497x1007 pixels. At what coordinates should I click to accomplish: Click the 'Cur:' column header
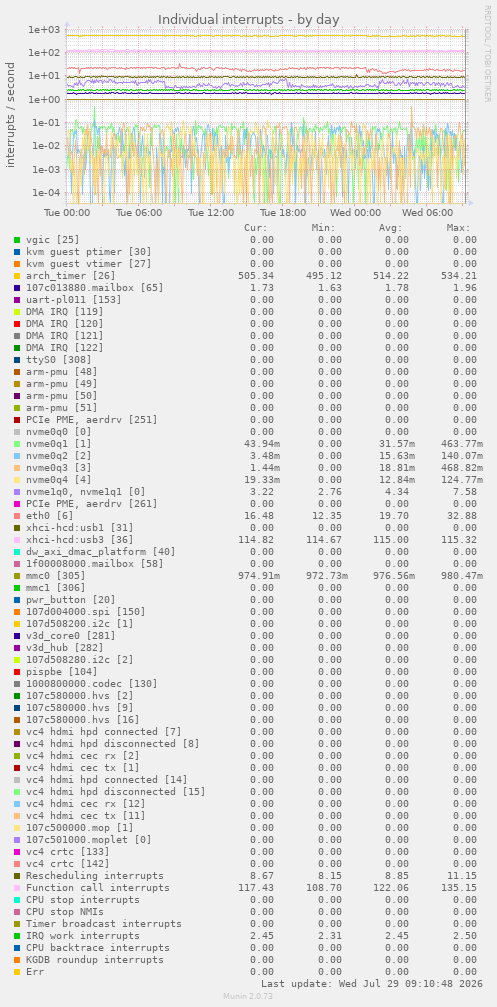tap(256, 227)
